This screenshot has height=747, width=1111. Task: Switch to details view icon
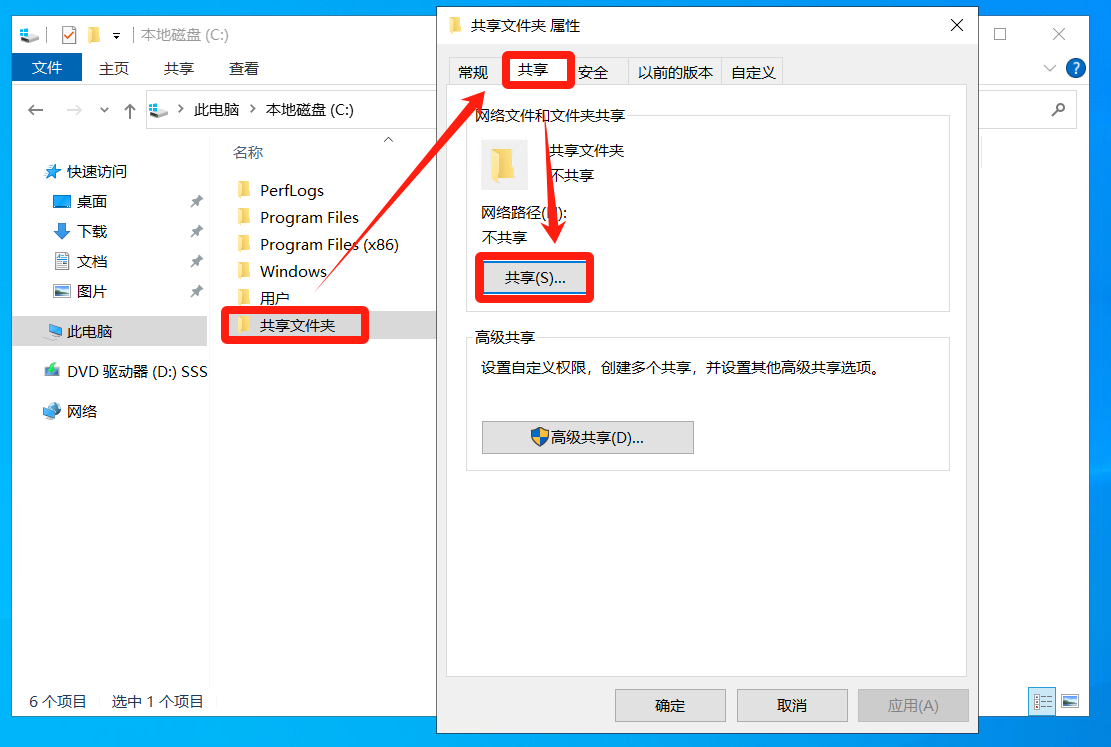[x=1042, y=702]
